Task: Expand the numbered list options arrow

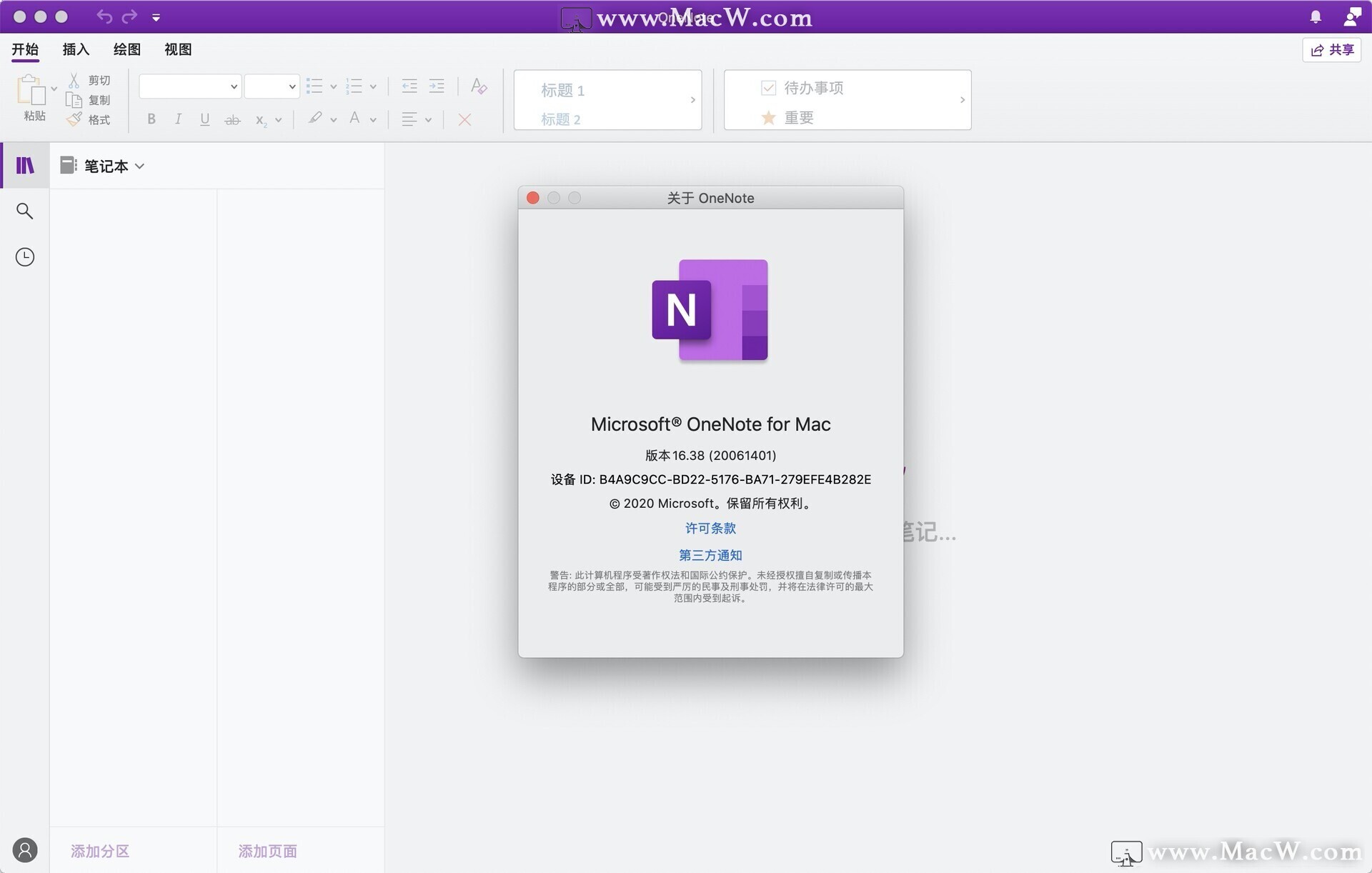Action: [373, 86]
